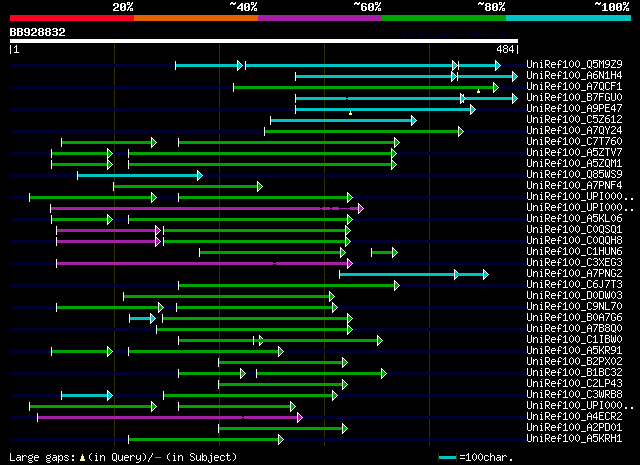
Task: Select the UniRef100_A5ZQM1 label
Action: (x=574, y=163)
